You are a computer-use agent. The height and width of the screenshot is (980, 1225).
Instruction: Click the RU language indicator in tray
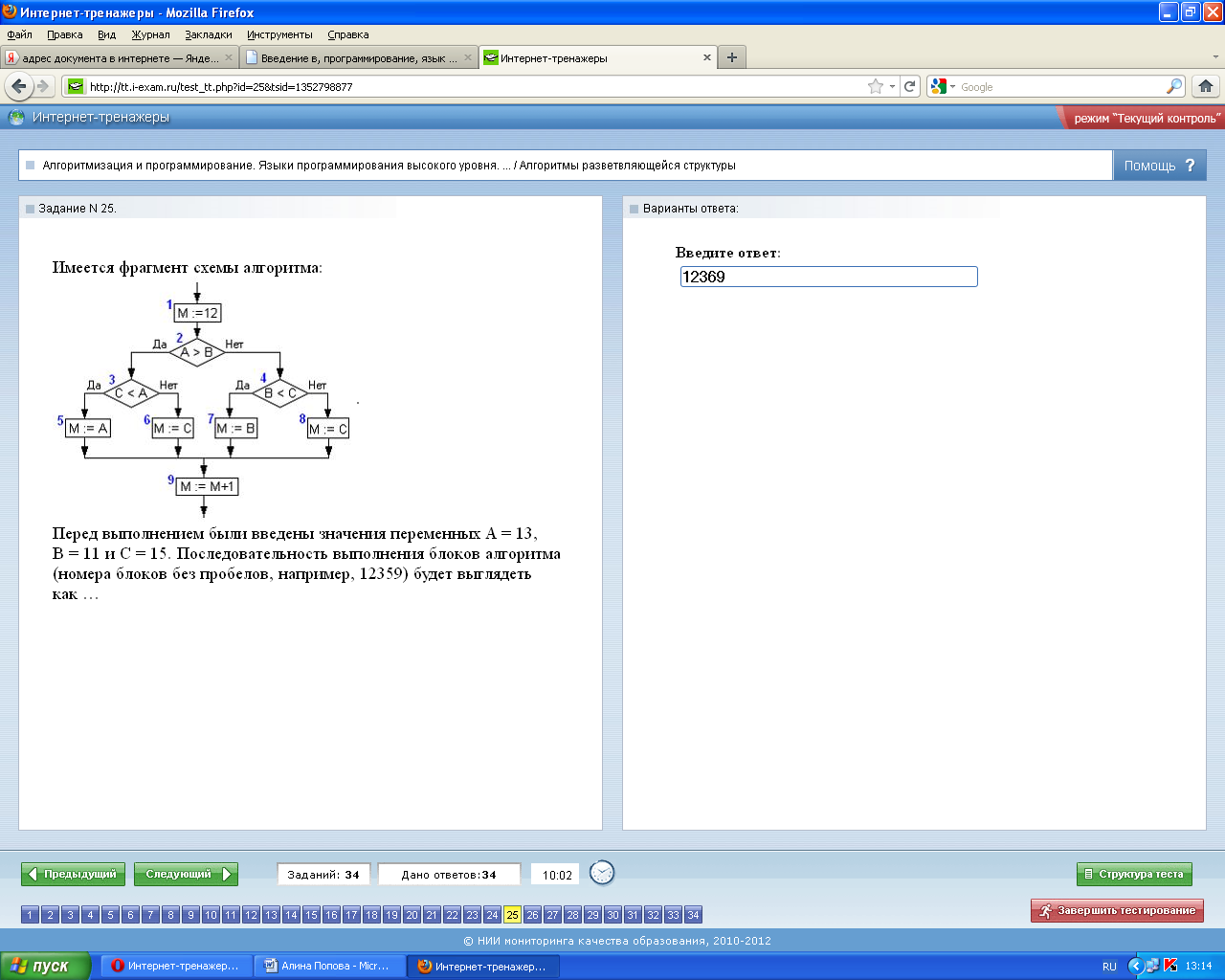[x=1109, y=967]
